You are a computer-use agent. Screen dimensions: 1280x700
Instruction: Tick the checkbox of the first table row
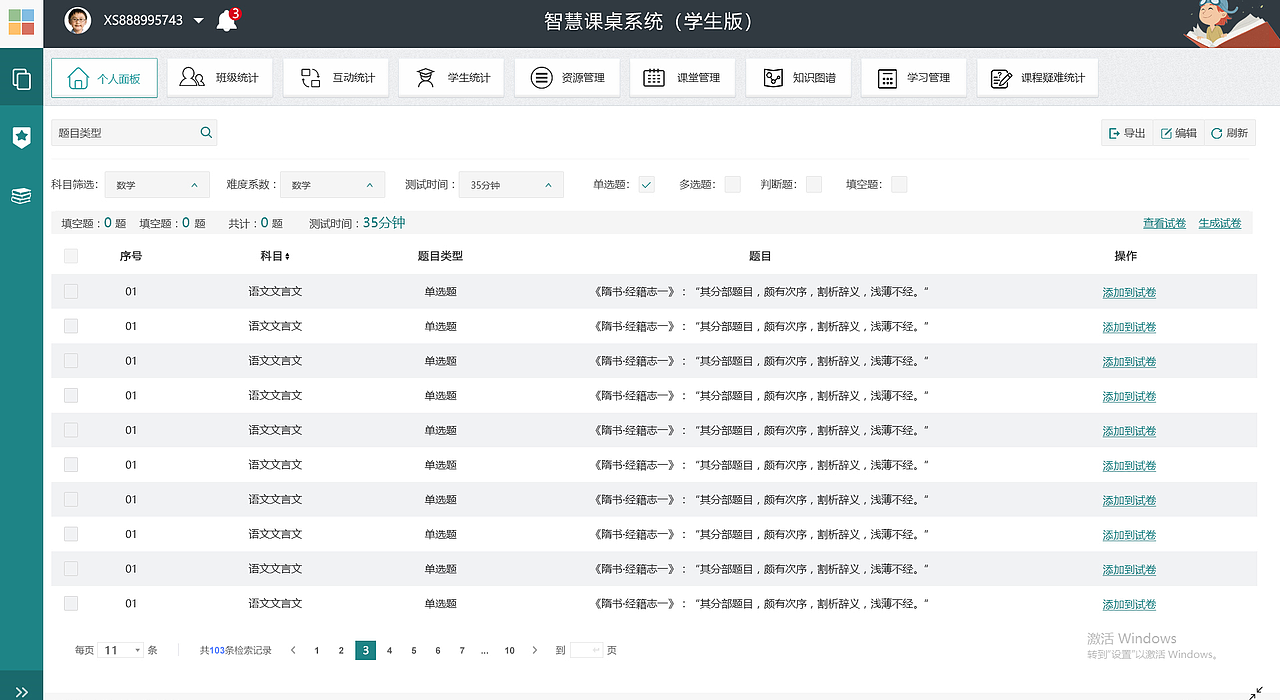(x=71, y=291)
